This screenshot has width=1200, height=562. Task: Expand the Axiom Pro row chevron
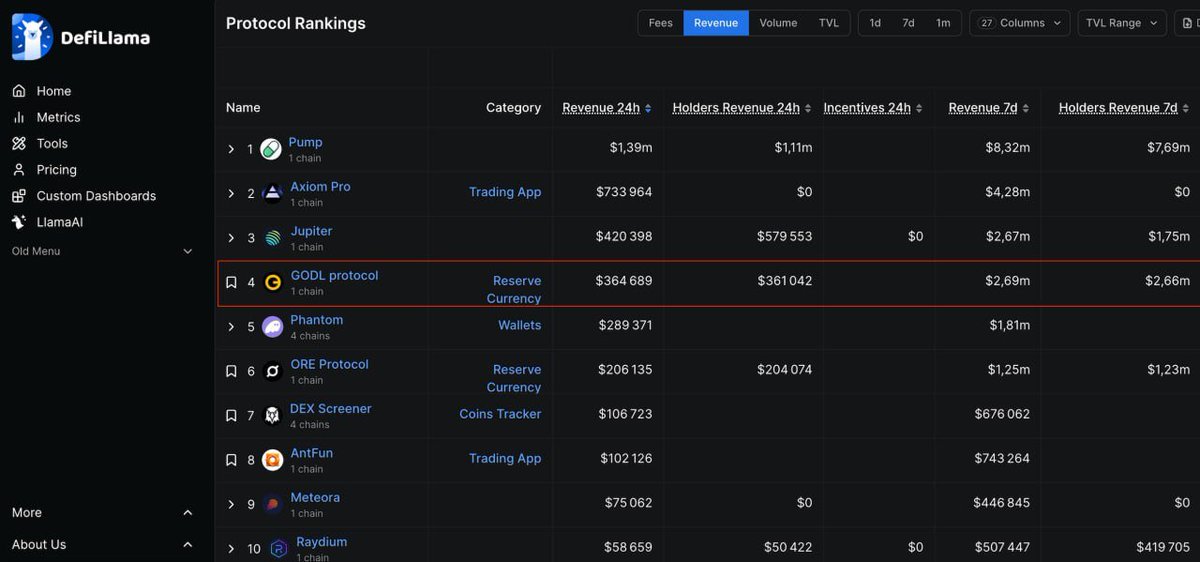tap(231, 193)
